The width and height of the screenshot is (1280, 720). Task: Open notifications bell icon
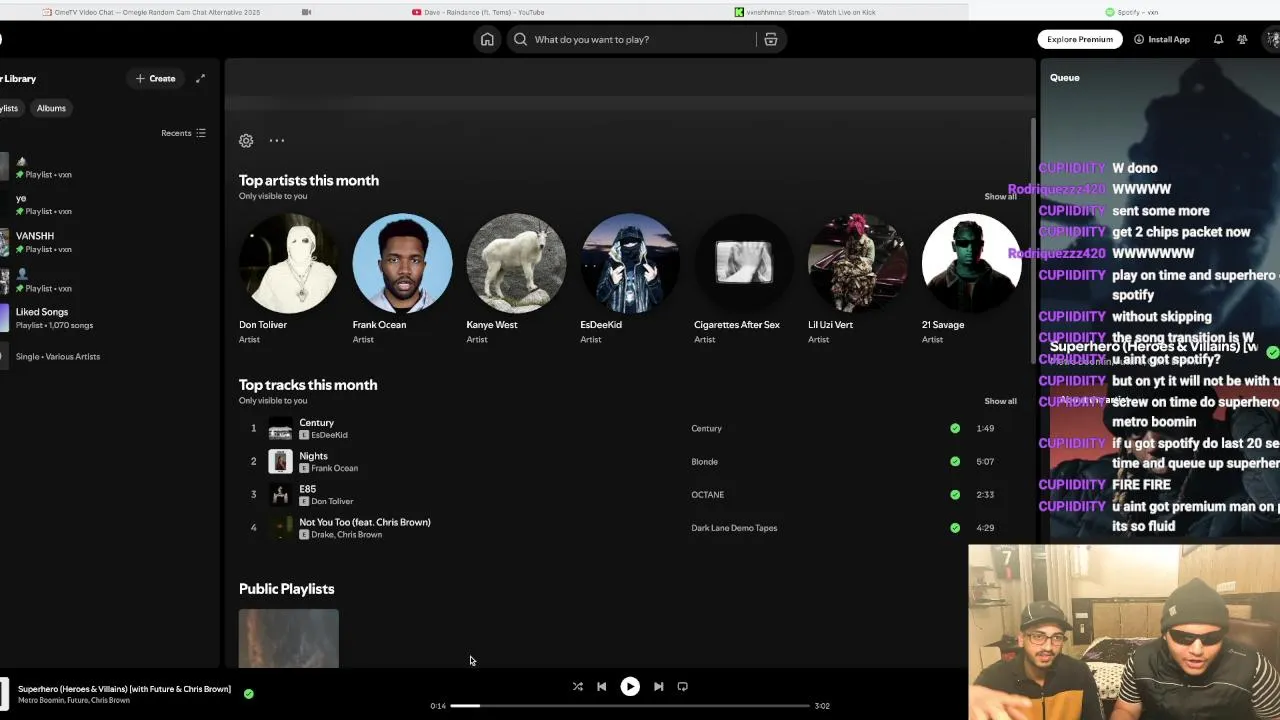click(1218, 39)
